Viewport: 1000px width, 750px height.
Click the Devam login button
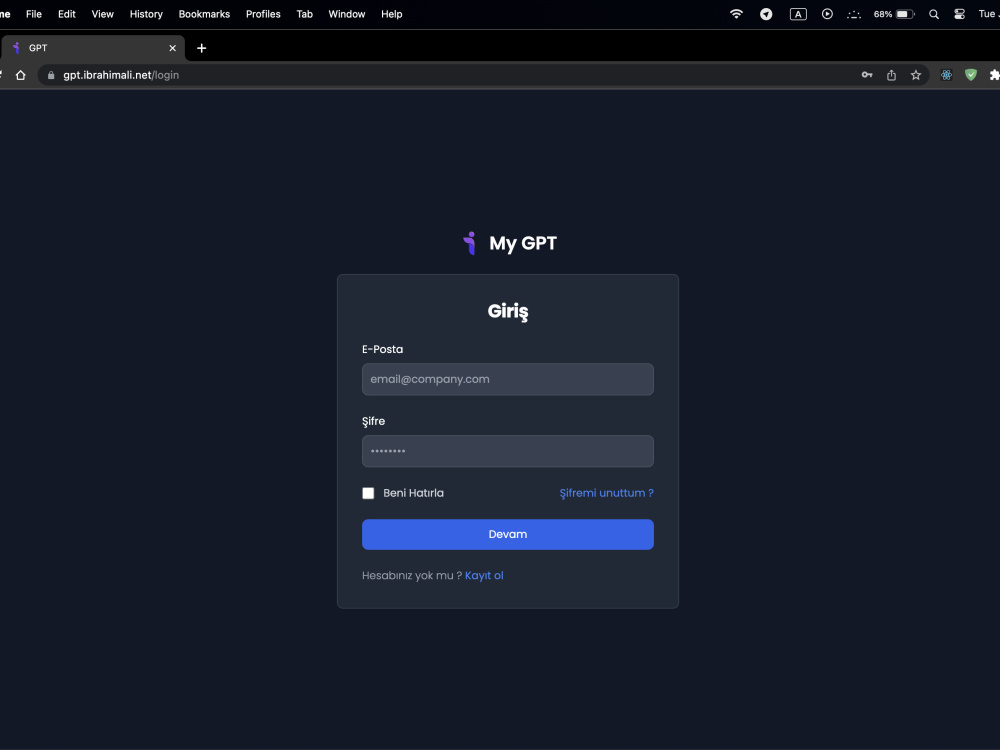pyautogui.click(x=507, y=534)
